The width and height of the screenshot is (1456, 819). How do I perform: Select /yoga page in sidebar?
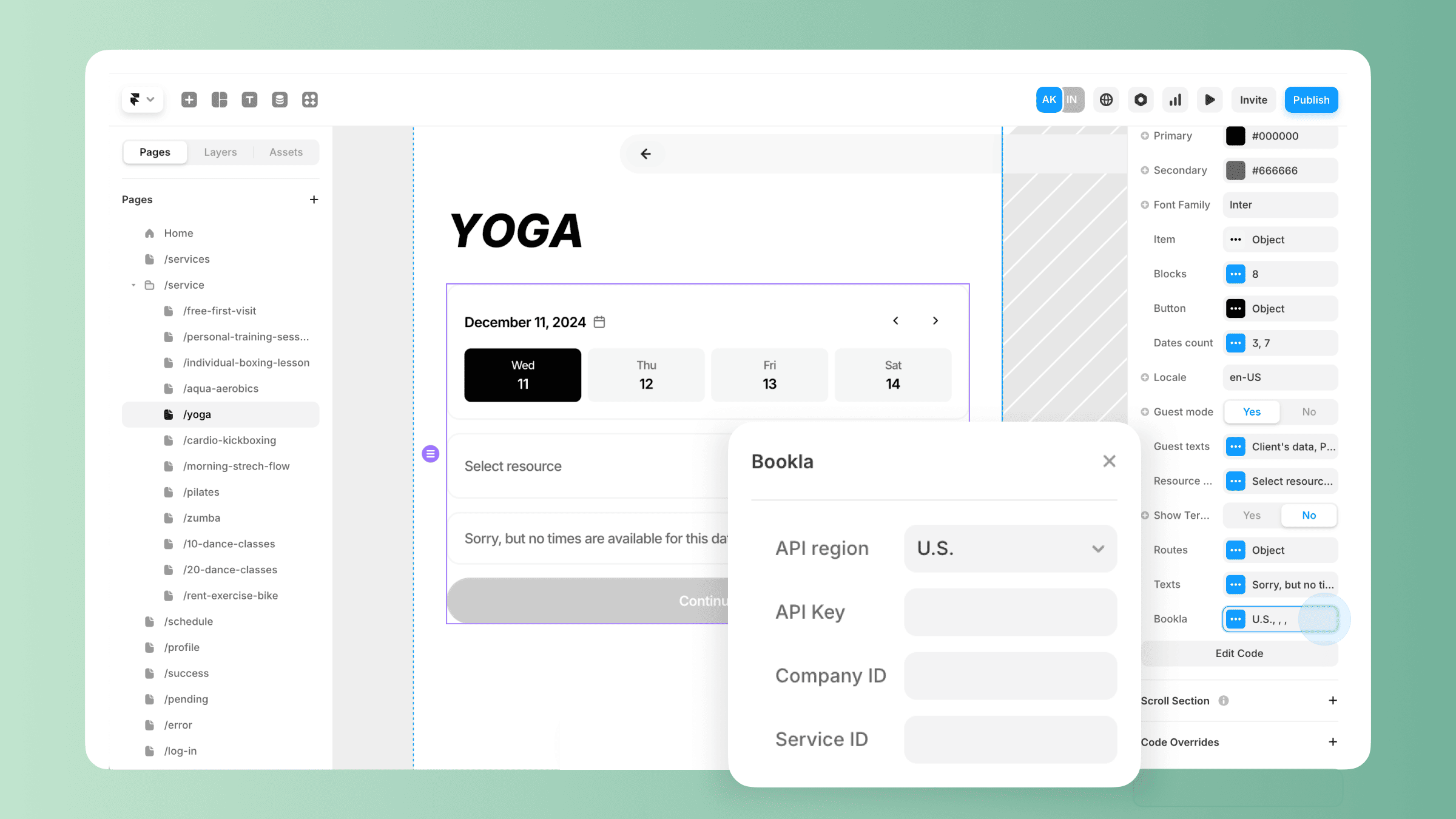198,414
